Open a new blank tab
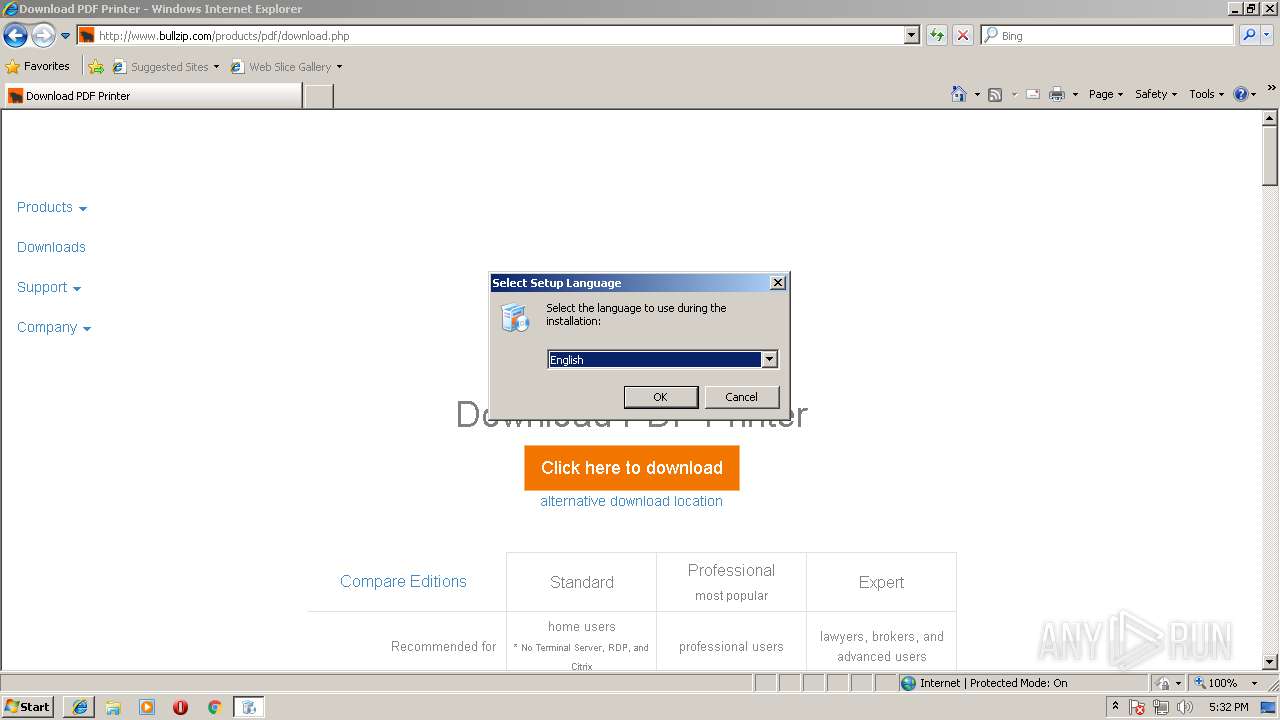 318,96
